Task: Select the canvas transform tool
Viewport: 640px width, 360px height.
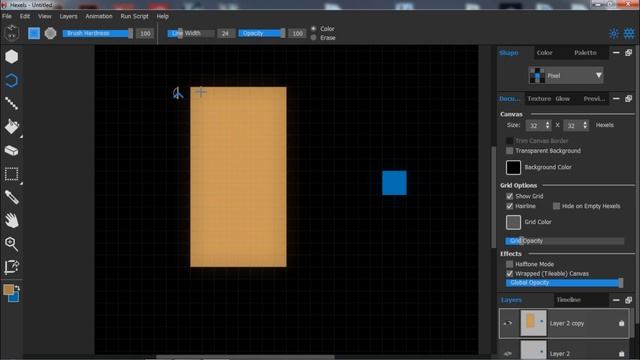Action: click(x=11, y=267)
